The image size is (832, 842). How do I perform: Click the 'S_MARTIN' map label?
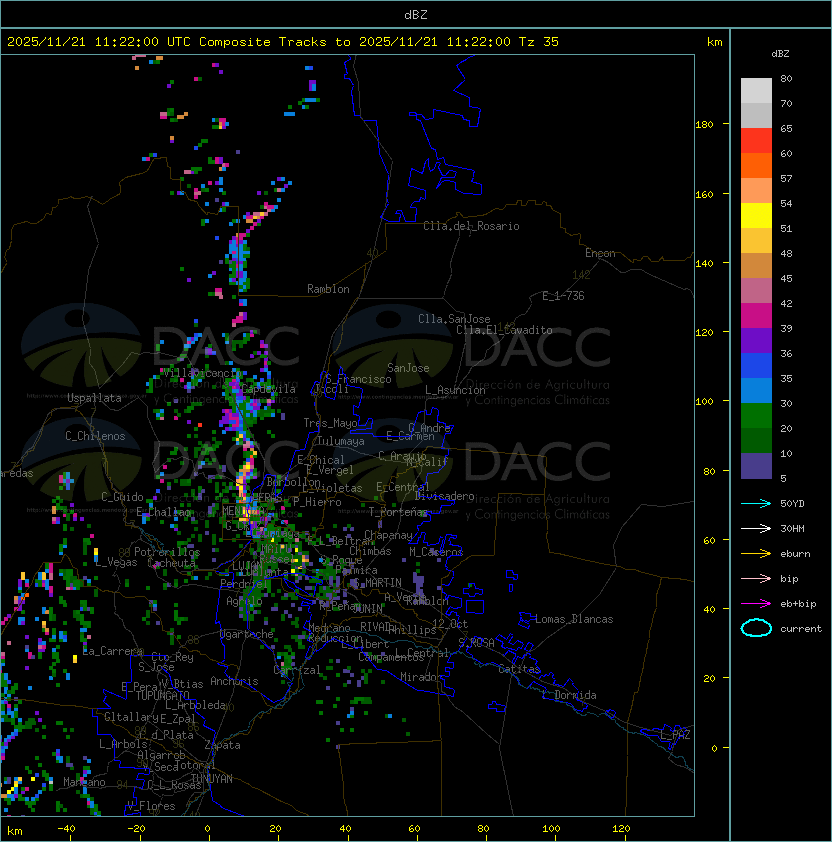[x=377, y=583]
